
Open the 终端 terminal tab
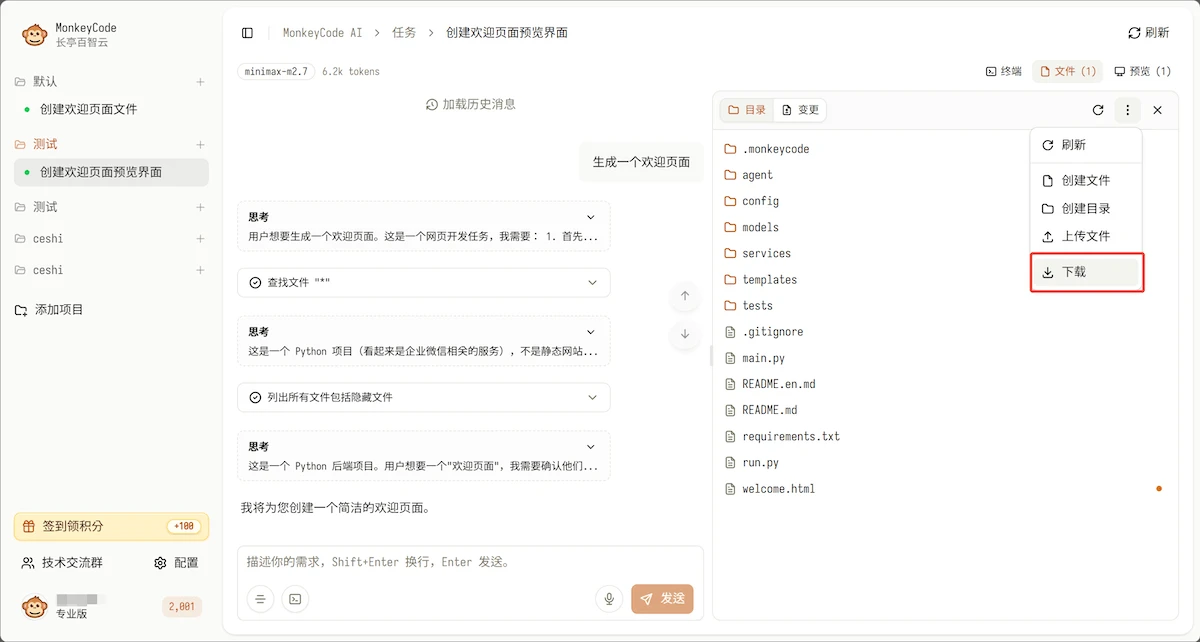click(x=1004, y=72)
